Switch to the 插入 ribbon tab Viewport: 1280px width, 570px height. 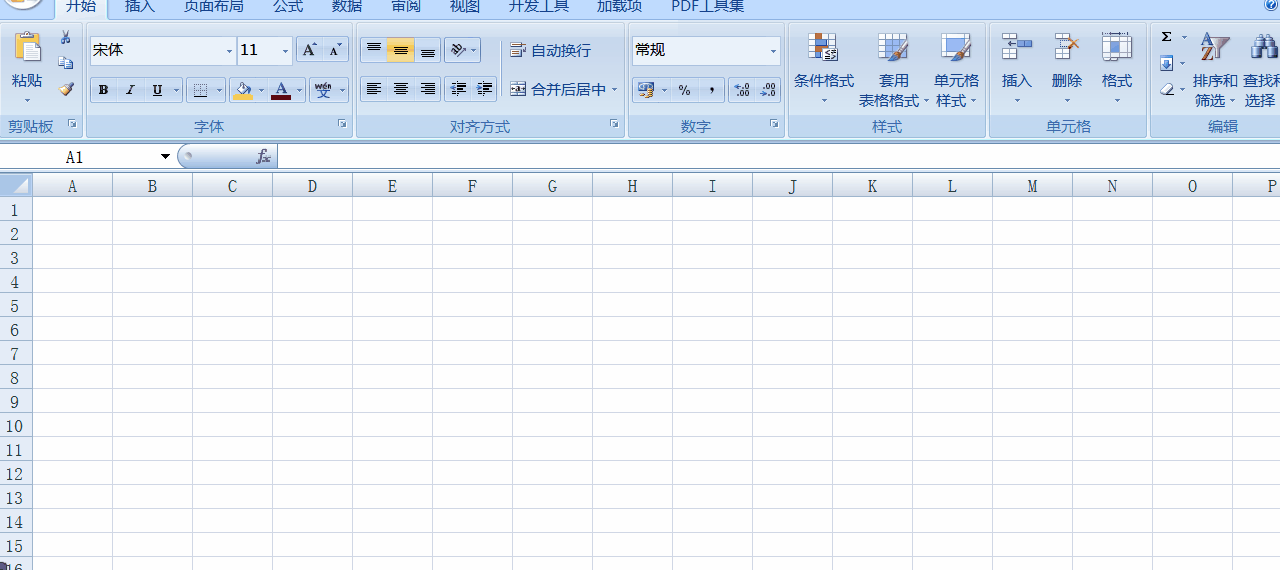point(140,7)
